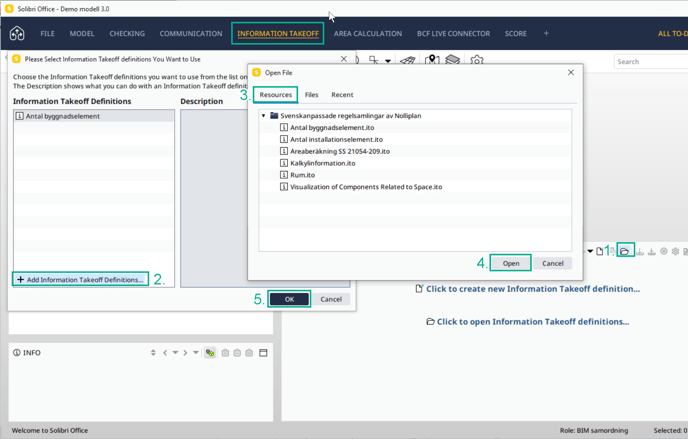Click the folder icon of Svenskanpassade regelsamlingar

tap(274, 116)
